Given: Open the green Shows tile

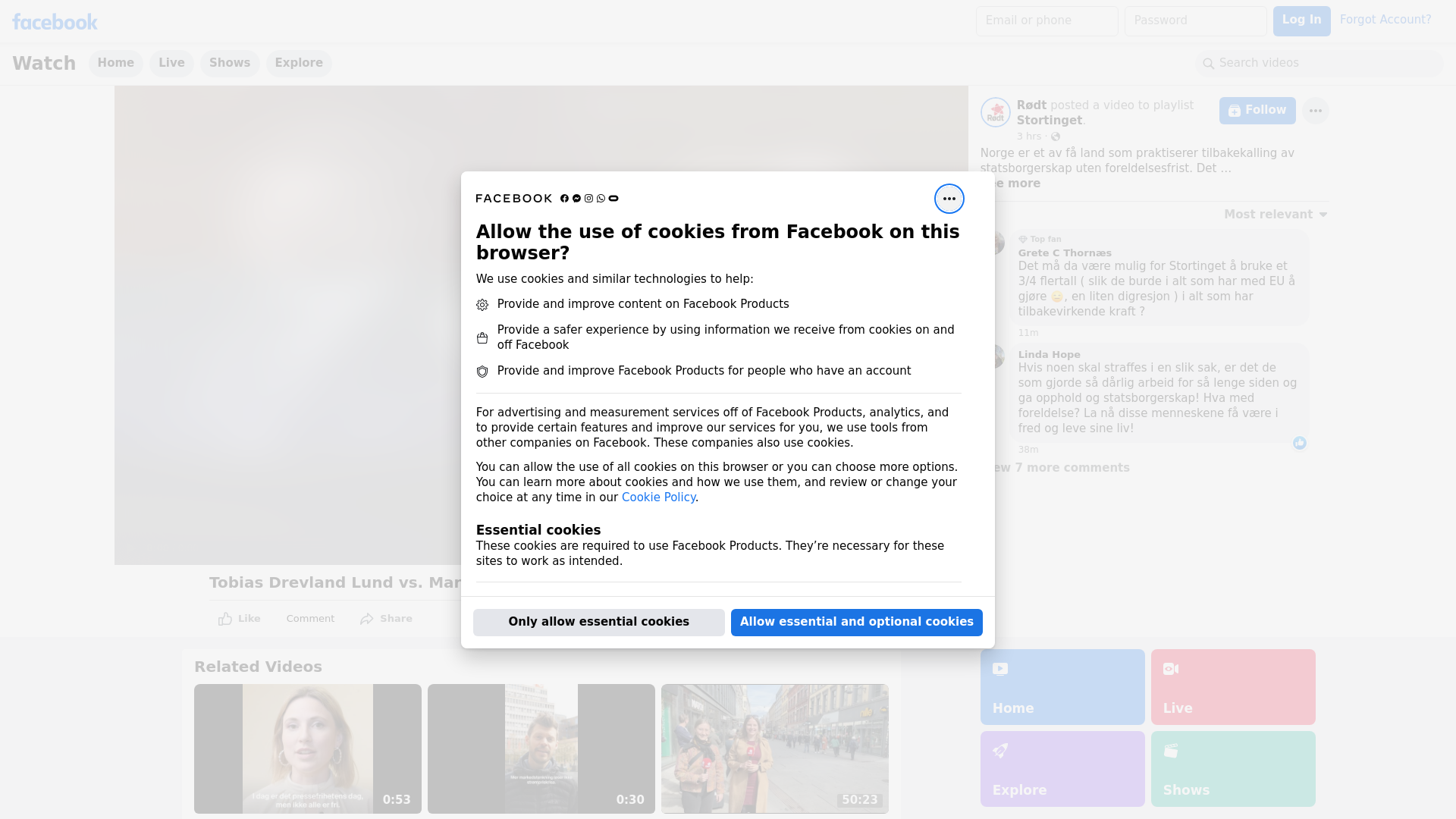Looking at the screenshot, I should (1232, 768).
